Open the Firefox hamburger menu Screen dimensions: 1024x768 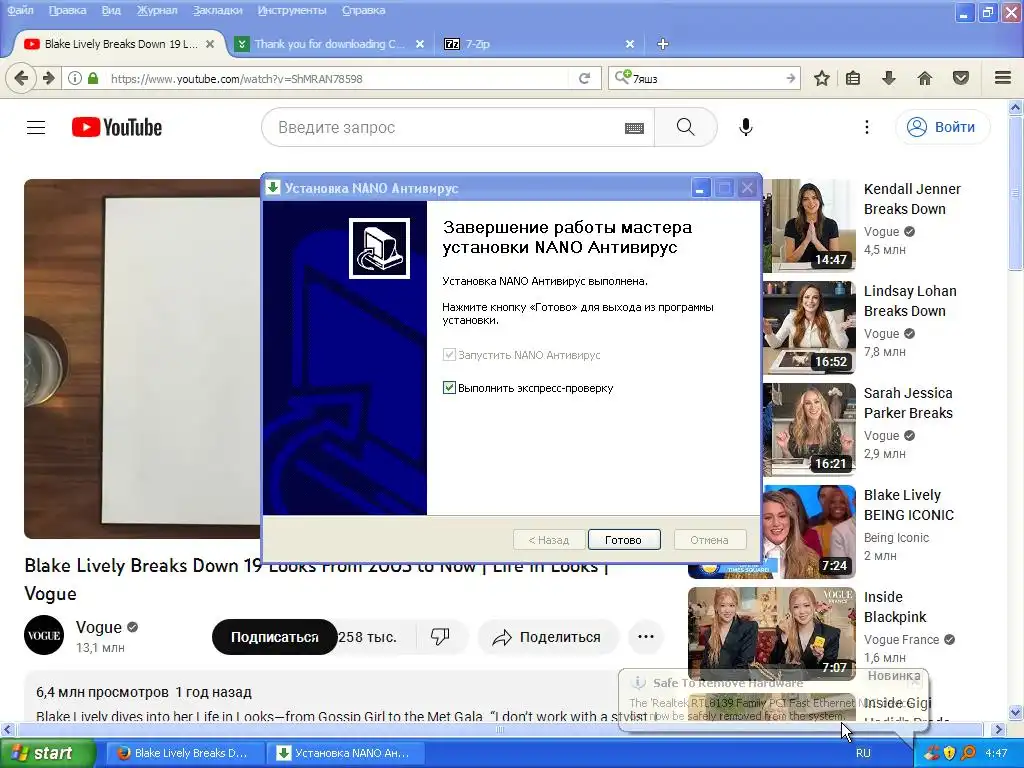tap(1003, 78)
